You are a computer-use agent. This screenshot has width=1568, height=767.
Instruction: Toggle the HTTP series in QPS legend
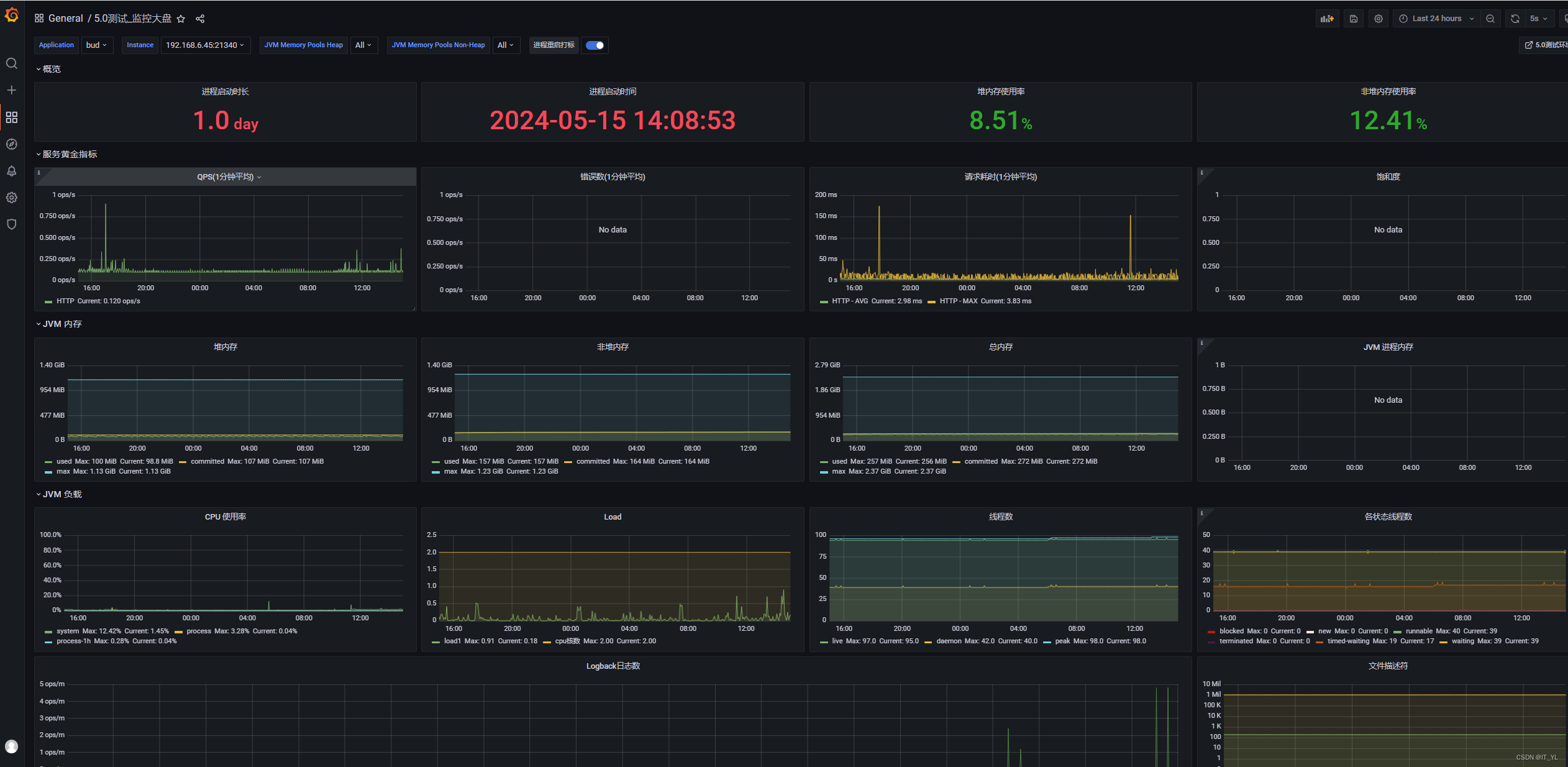tap(65, 301)
